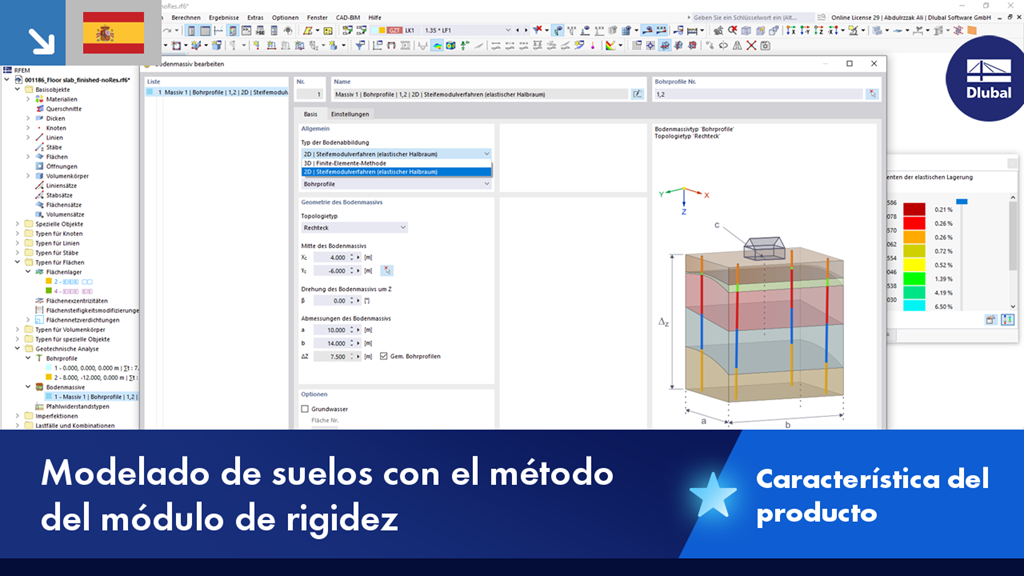
Task: Click the object picker icon next to the Y0 field
Action: click(x=385, y=270)
